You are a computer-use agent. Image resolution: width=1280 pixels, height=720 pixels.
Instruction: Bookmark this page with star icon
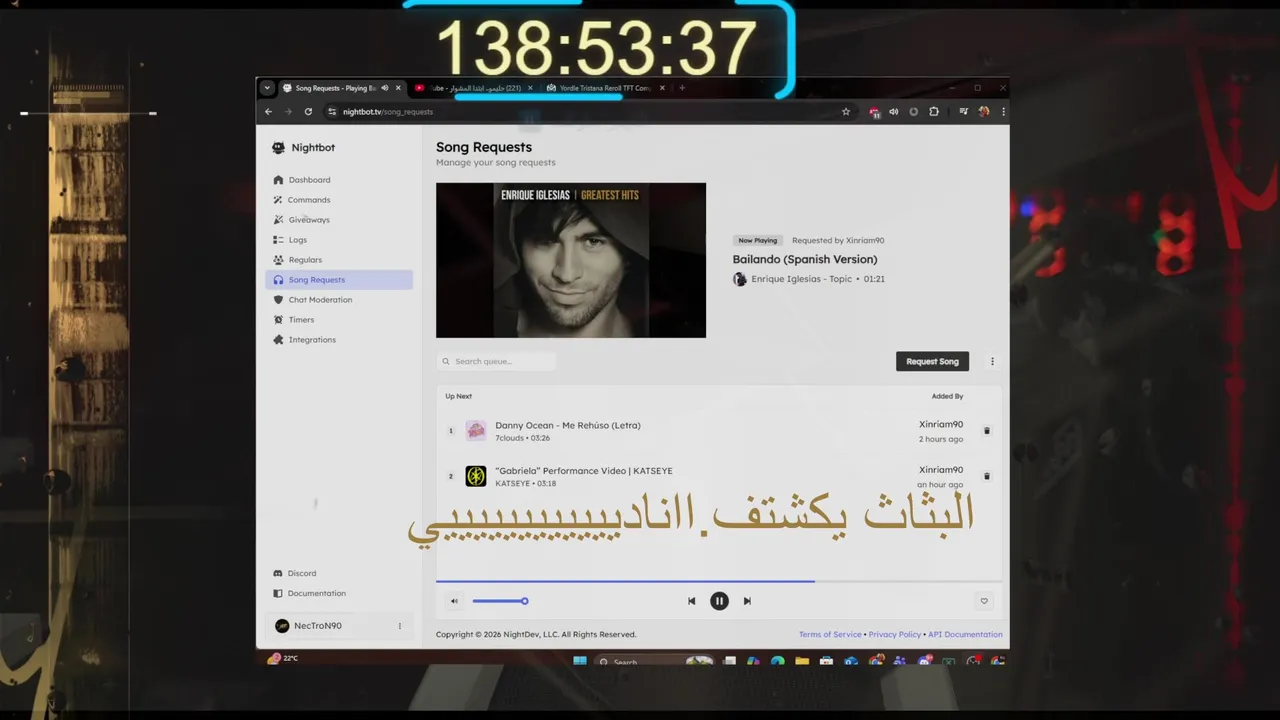click(x=846, y=112)
